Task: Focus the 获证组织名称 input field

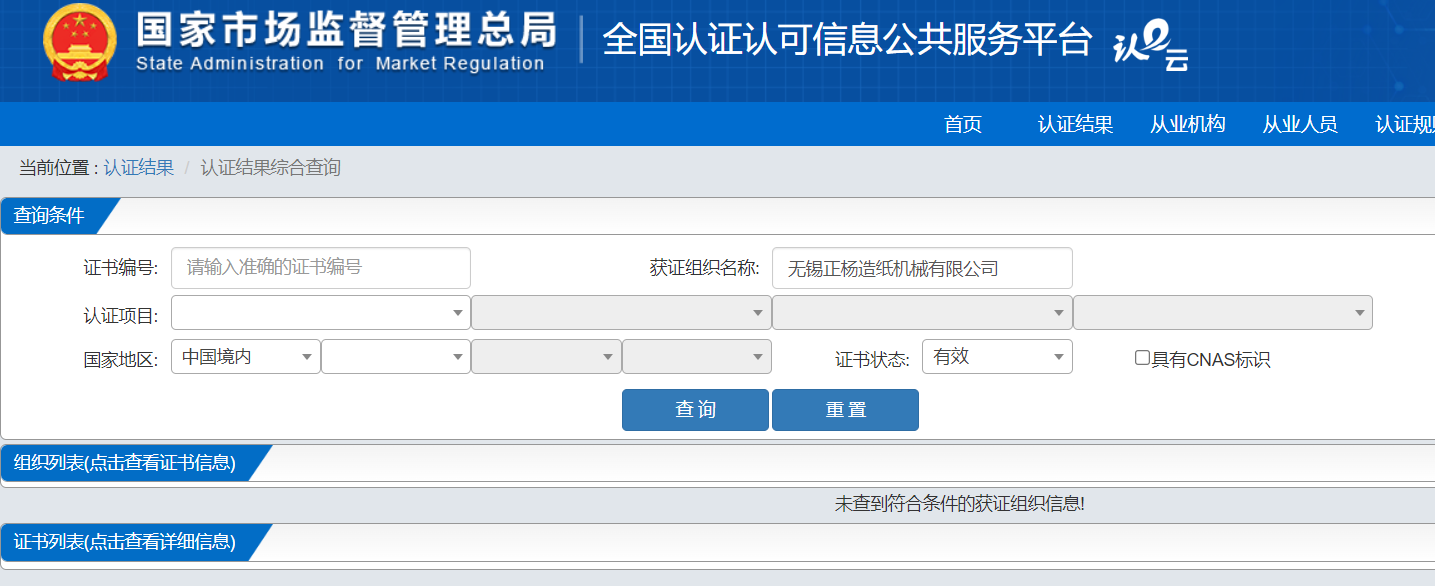Action: [922, 268]
